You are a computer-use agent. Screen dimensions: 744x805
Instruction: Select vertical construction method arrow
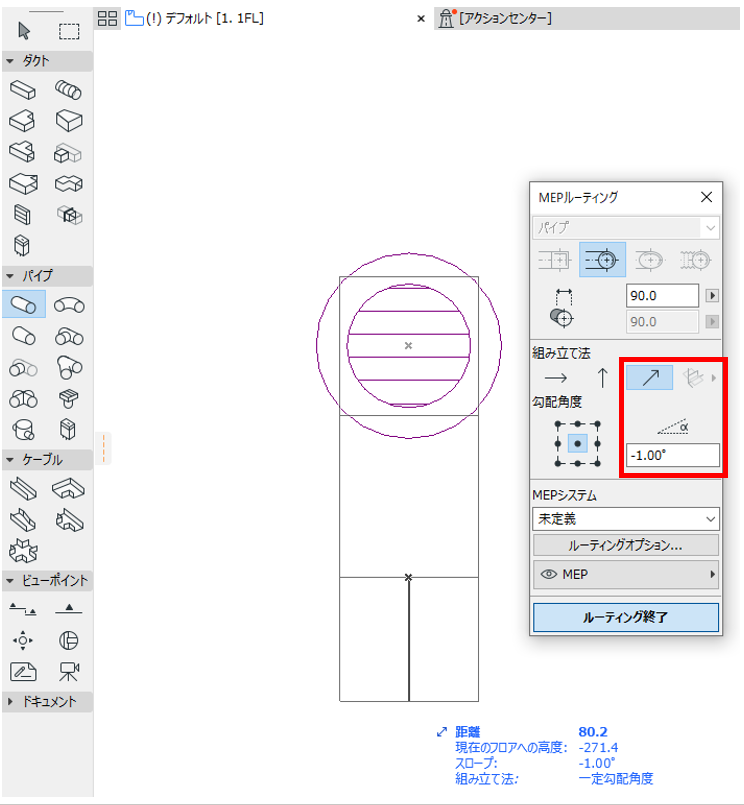tap(602, 378)
